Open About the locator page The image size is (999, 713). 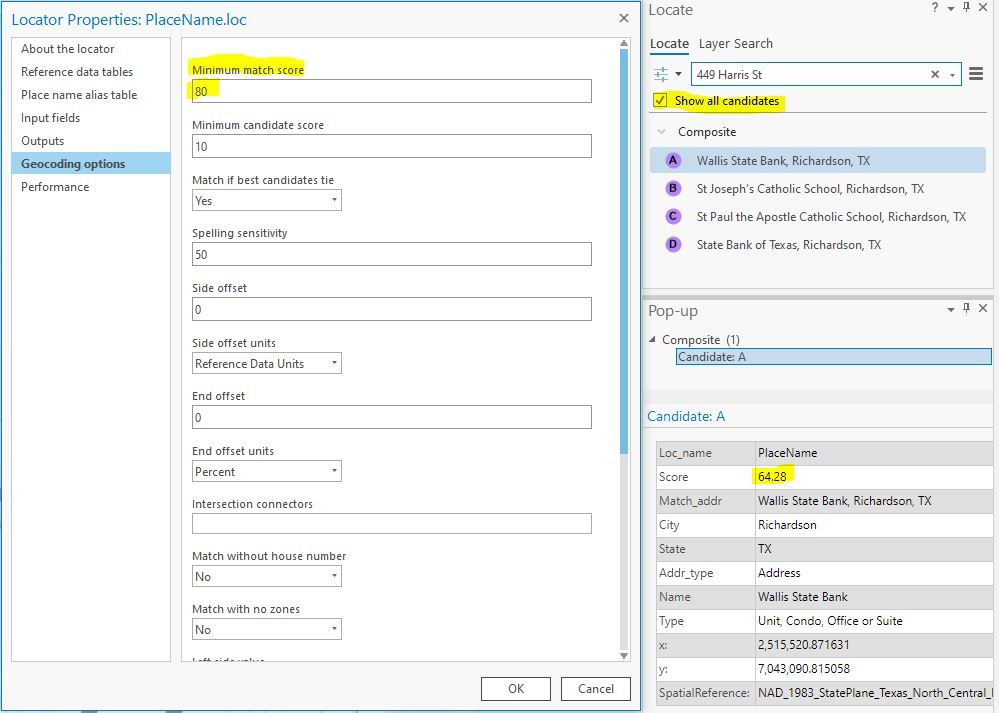91,49
